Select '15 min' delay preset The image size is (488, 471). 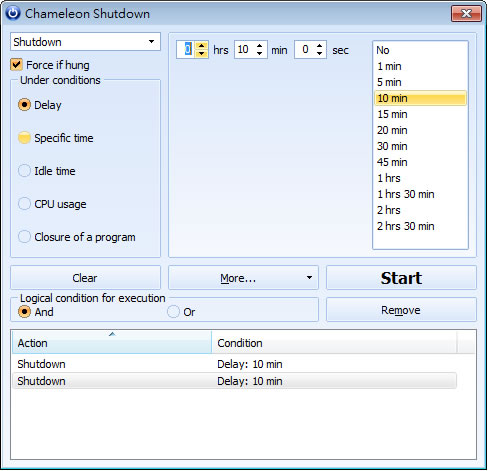[420, 114]
